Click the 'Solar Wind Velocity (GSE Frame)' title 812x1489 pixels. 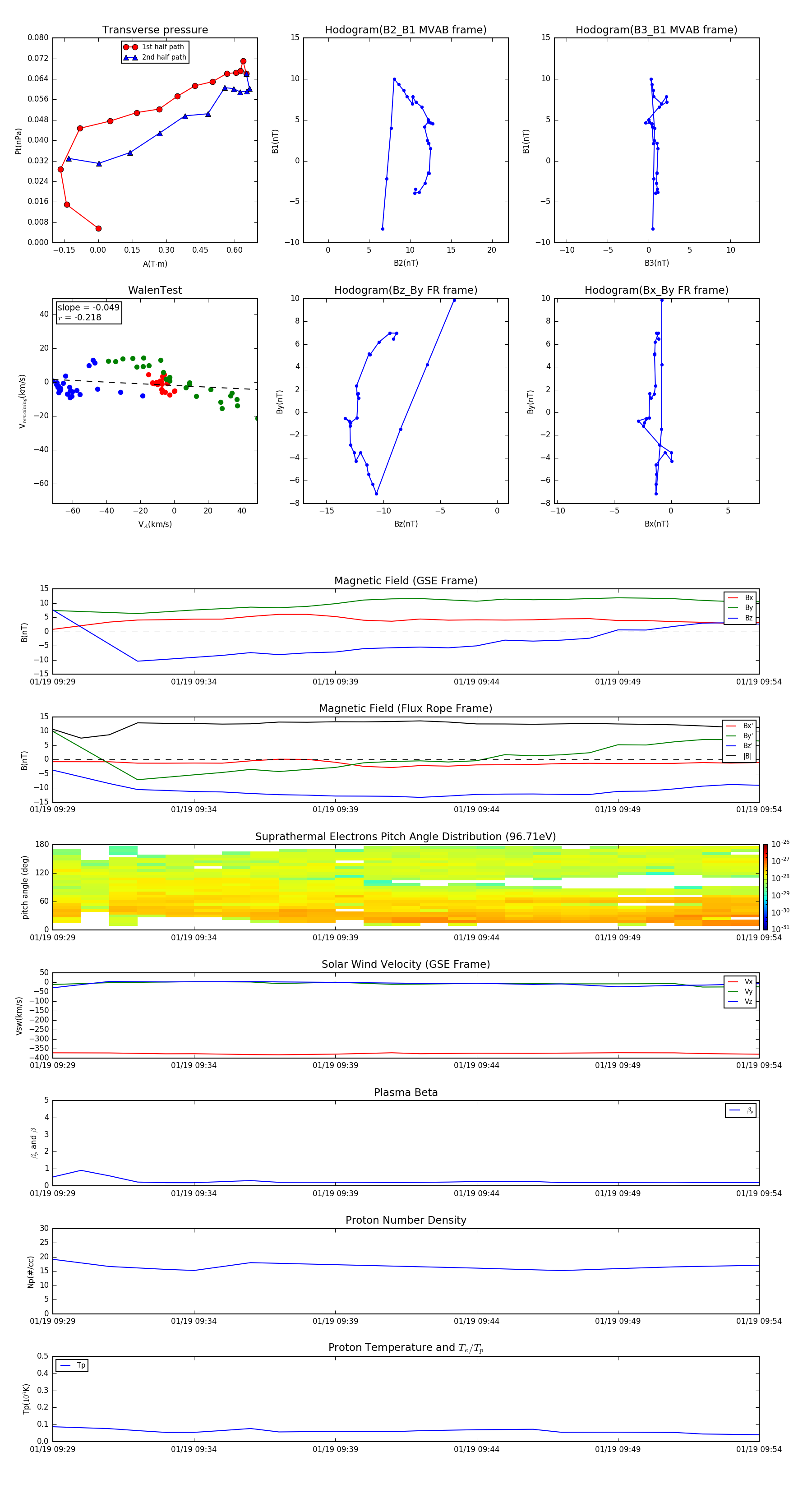click(x=406, y=964)
